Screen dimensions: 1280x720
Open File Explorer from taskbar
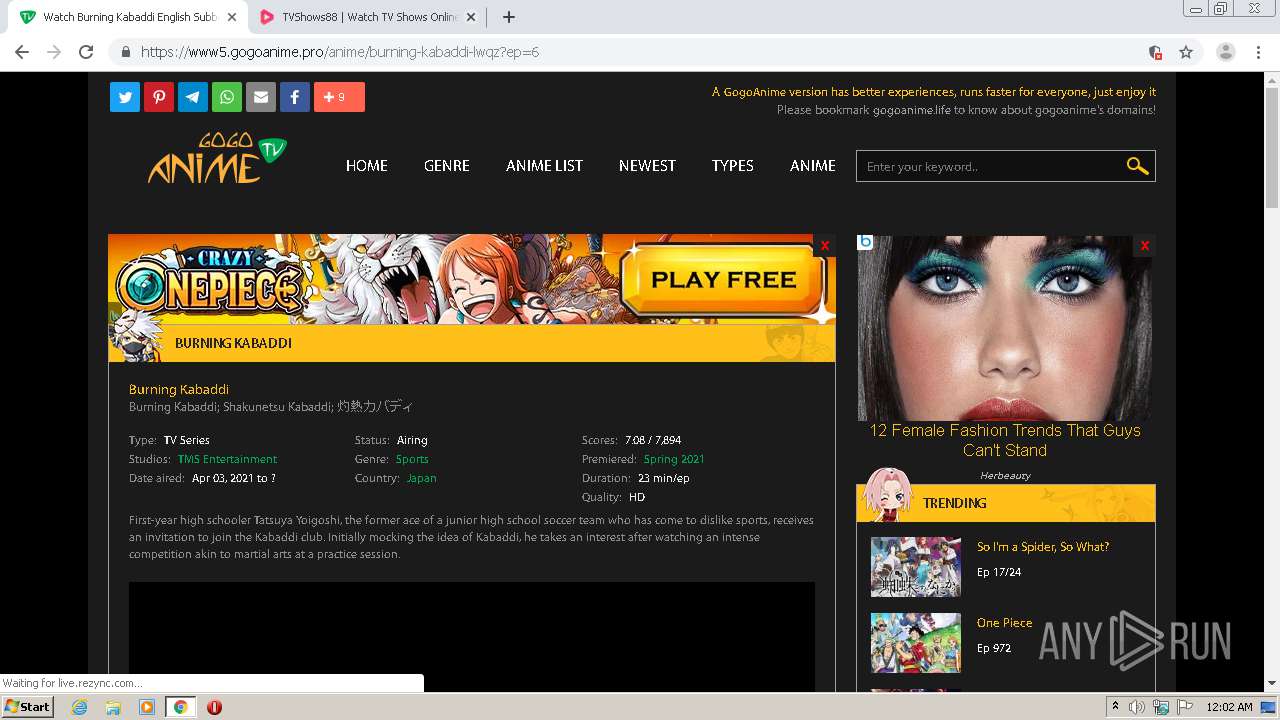tap(113, 707)
